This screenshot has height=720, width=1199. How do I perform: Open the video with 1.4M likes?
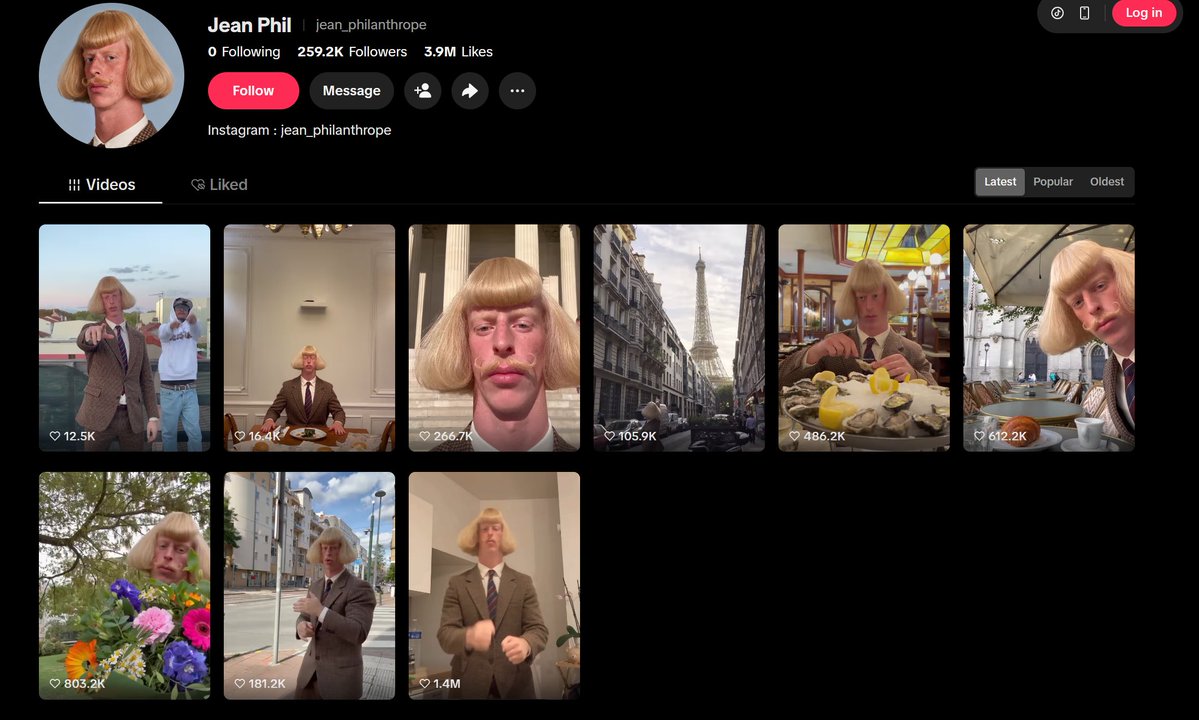pyautogui.click(x=494, y=585)
